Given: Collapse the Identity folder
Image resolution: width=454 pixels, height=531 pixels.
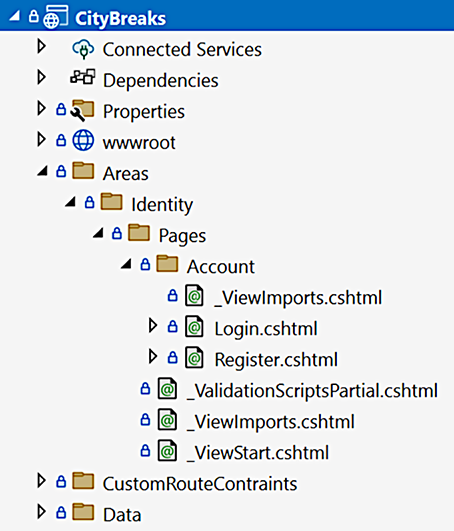Looking at the screenshot, I should tap(70, 202).
